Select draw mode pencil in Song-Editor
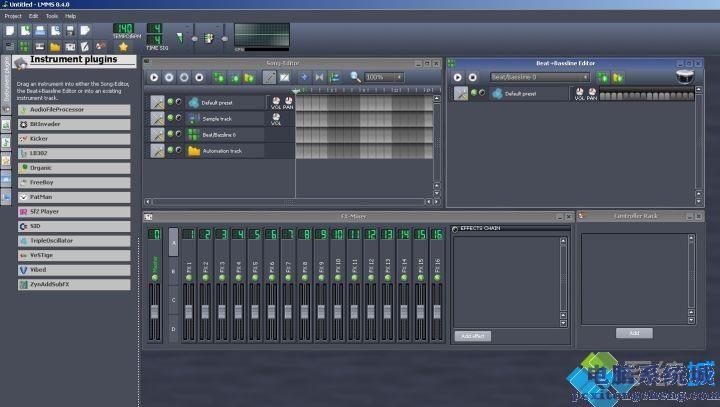The image size is (720, 407). click(x=269, y=77)
